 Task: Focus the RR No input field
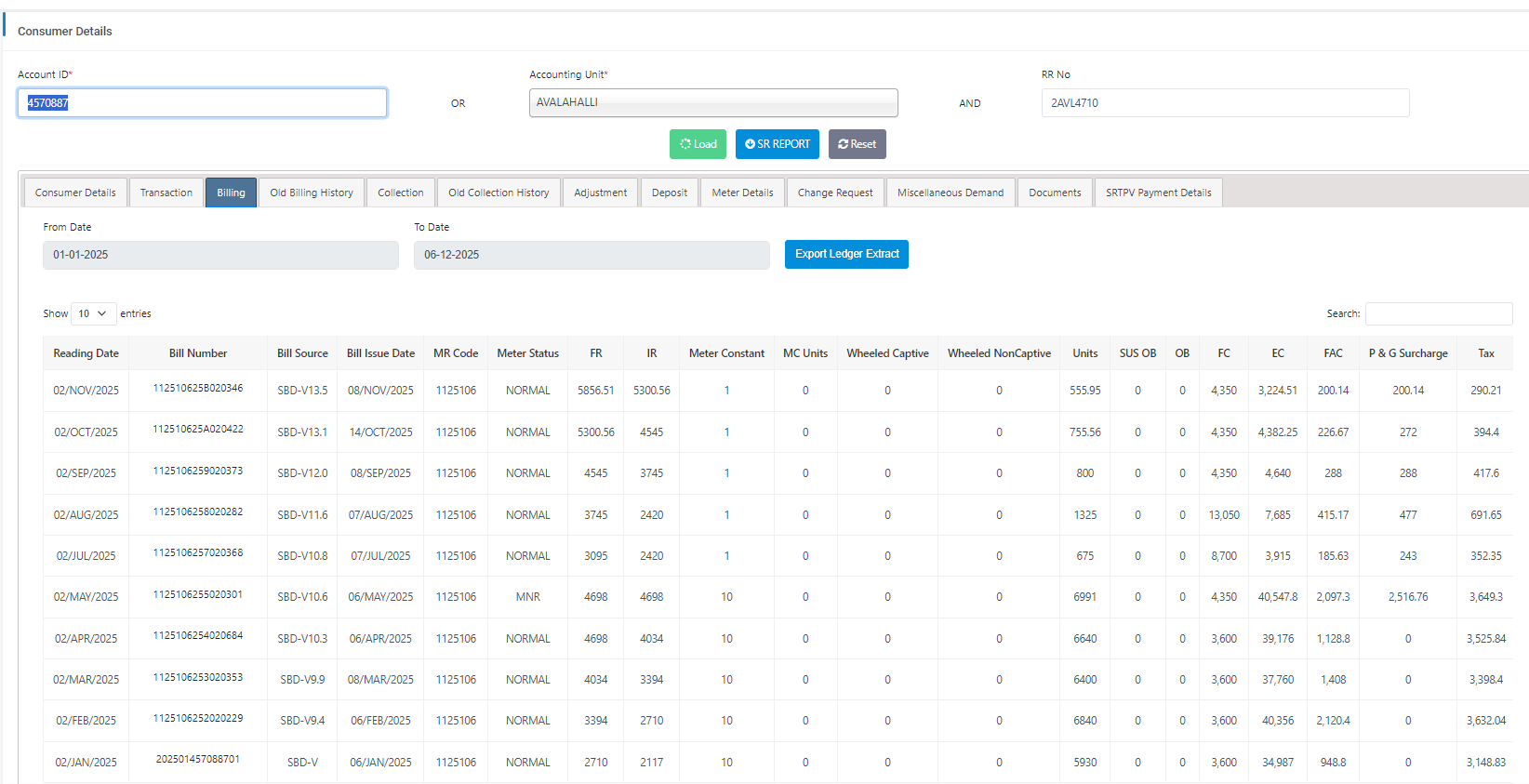[1225, 103]
